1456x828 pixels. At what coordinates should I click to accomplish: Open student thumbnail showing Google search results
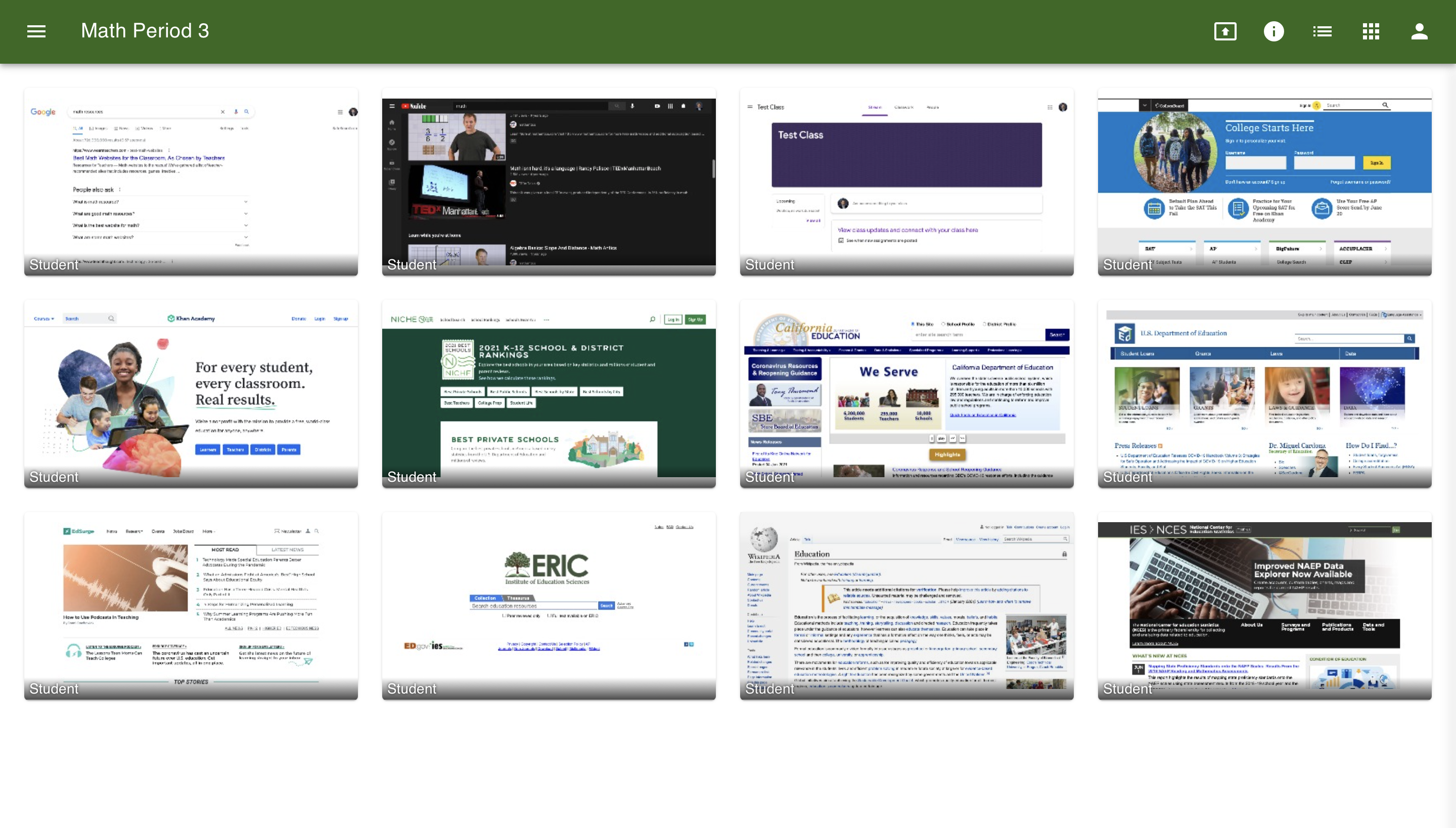[x=191, y=182]
